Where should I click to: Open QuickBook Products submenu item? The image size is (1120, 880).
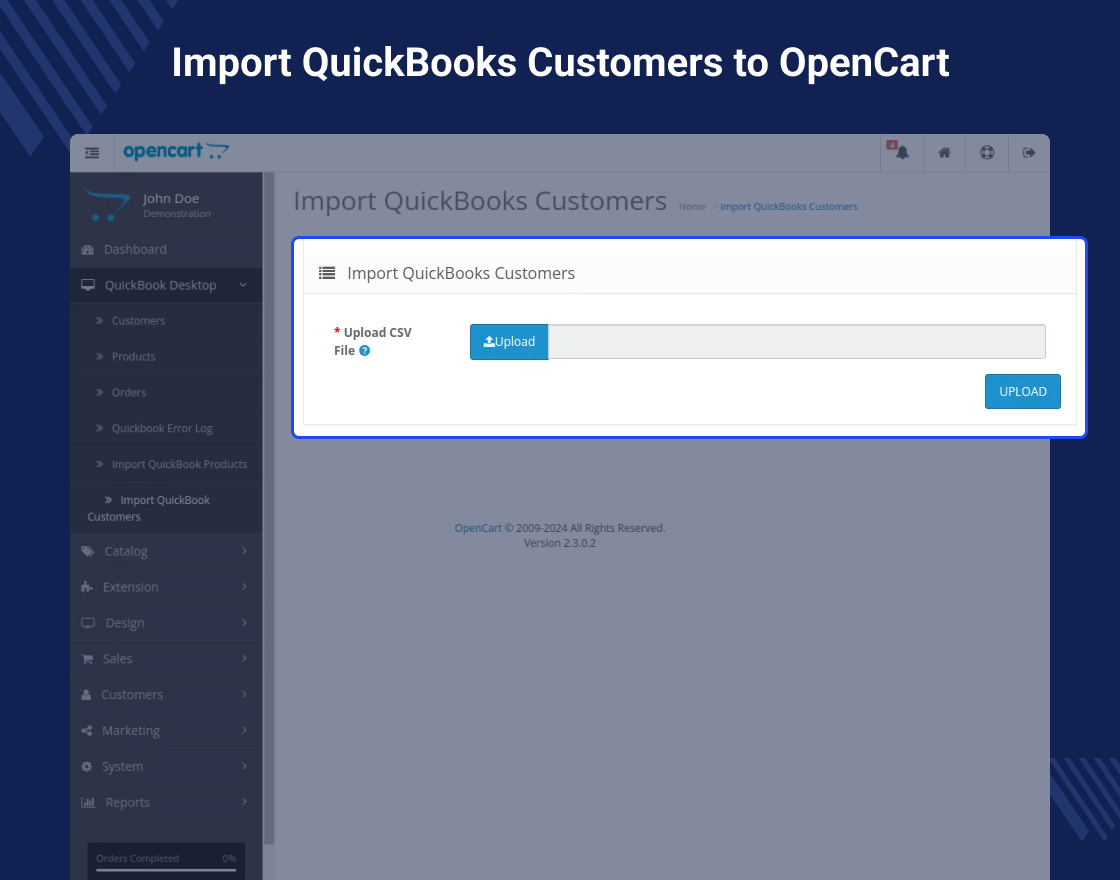coord(166,356)
